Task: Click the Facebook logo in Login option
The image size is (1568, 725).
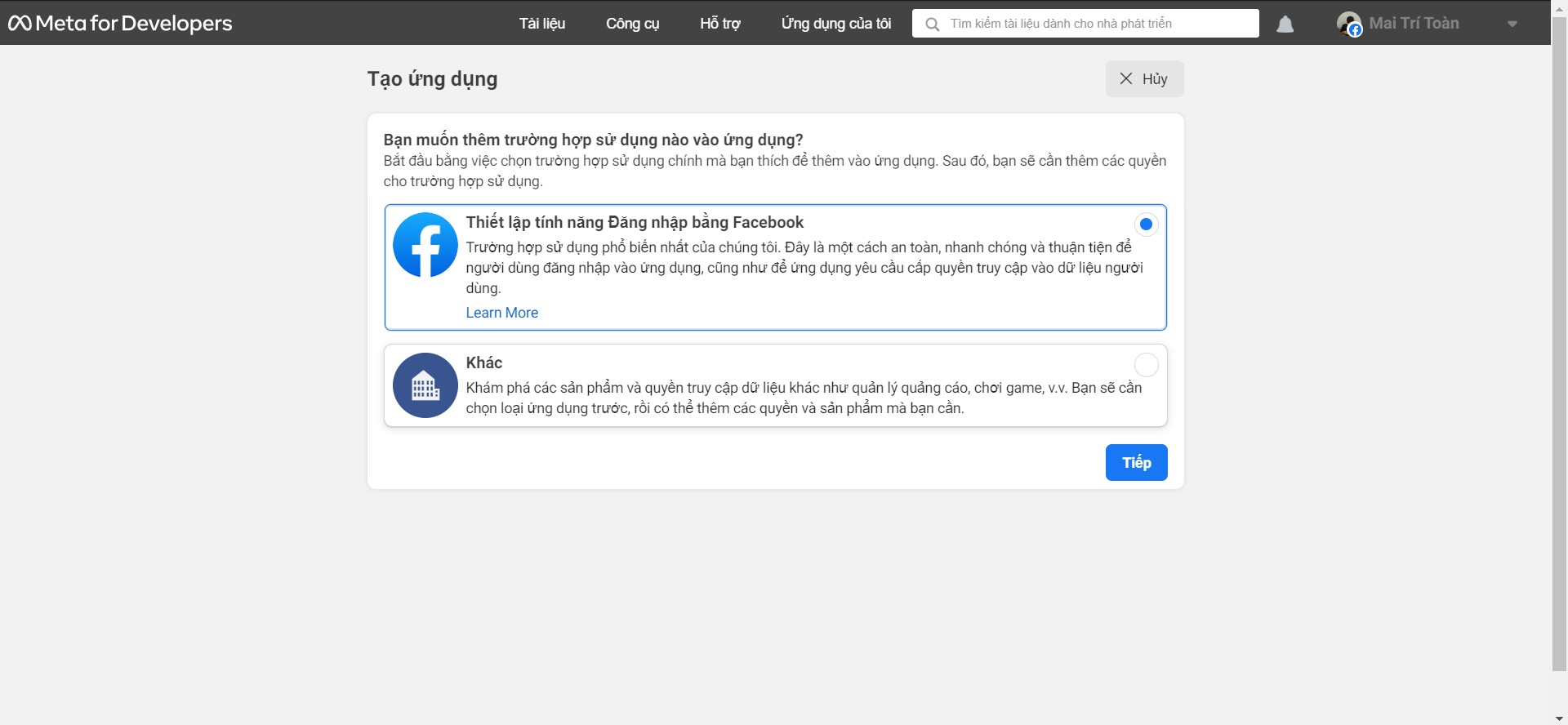Action: 425,245
